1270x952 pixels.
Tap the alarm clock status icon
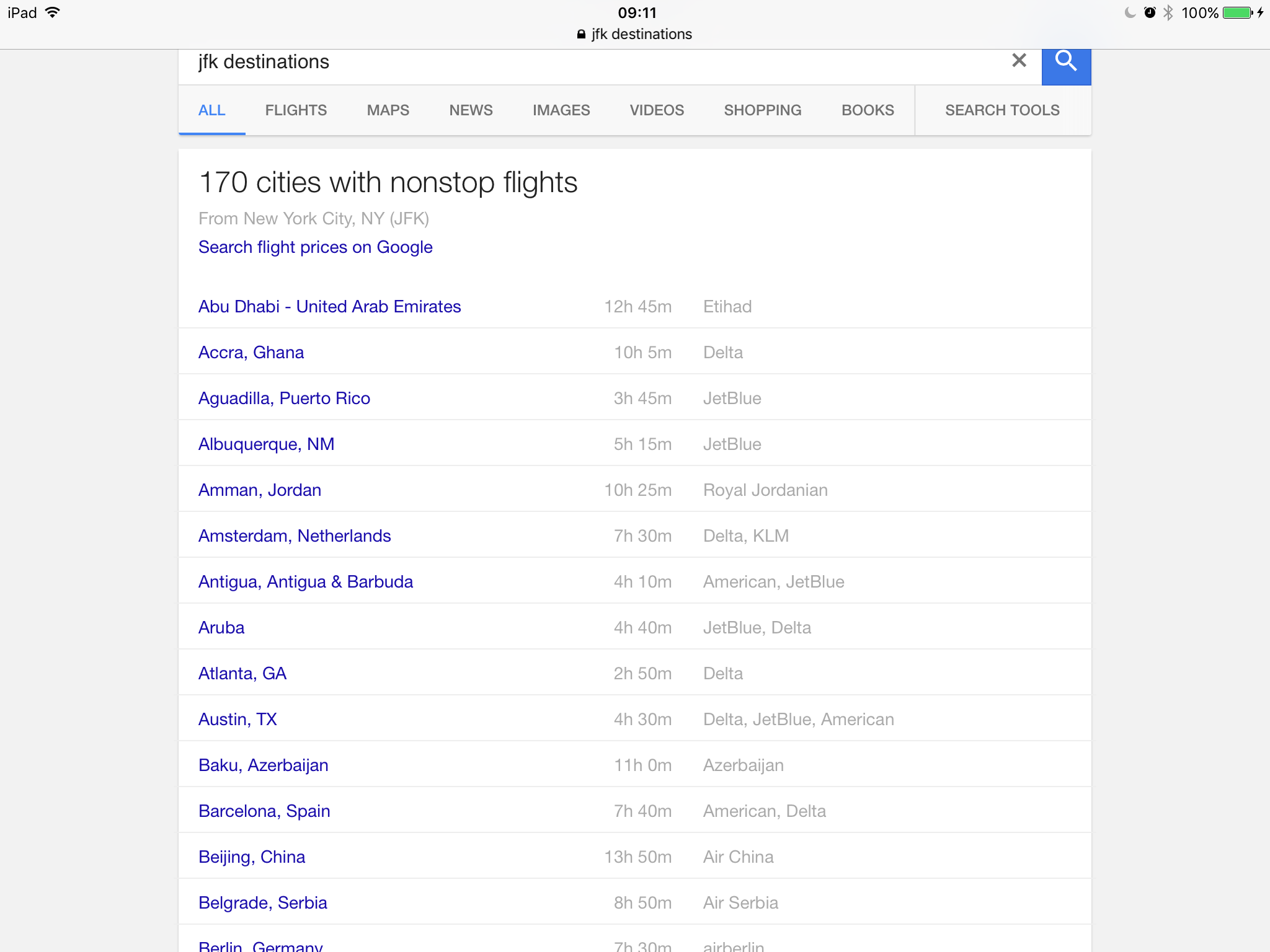[x=1150, y=13]
